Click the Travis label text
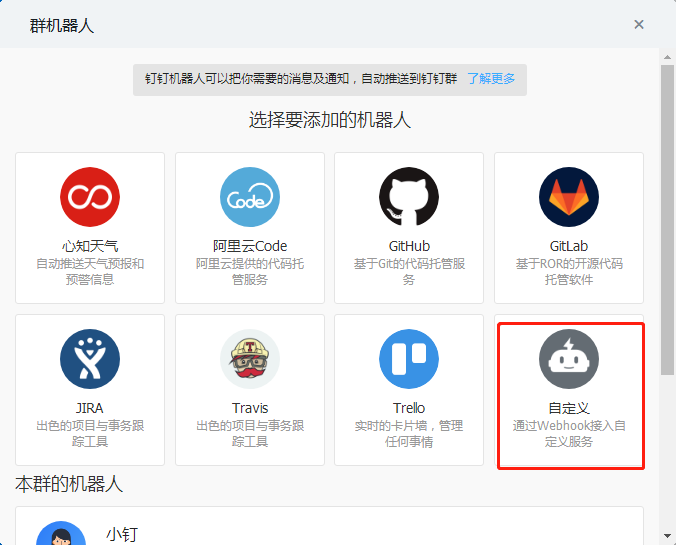Screen dimensions: 676x545 click(x=250, y=408)
